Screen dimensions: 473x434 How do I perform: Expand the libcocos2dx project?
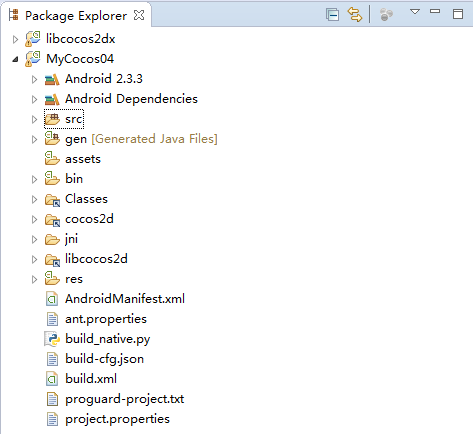coord(15,39)
